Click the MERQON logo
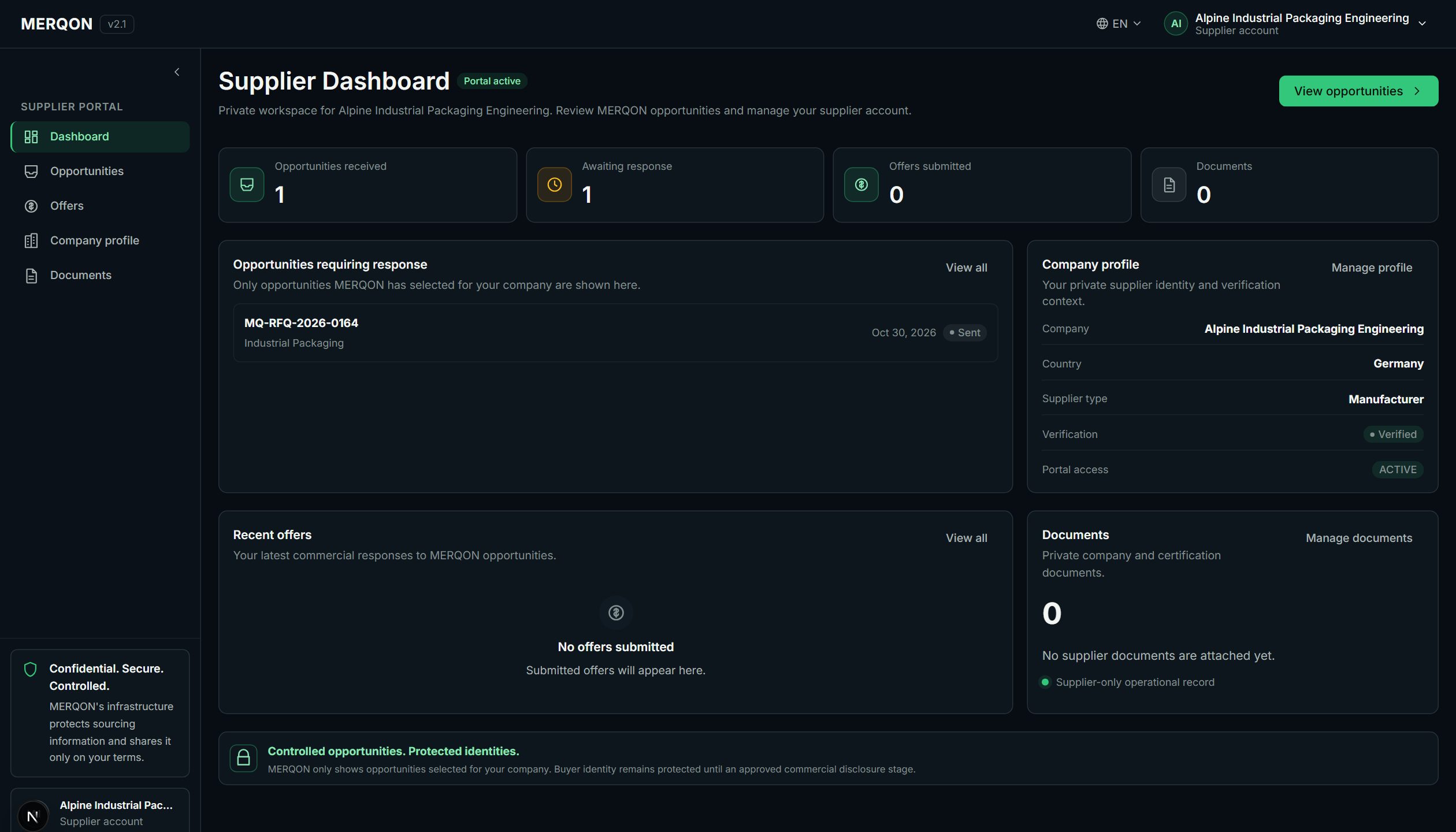Image resolution: width=1456 pixels, height=832 pixels. coord(57,24)
